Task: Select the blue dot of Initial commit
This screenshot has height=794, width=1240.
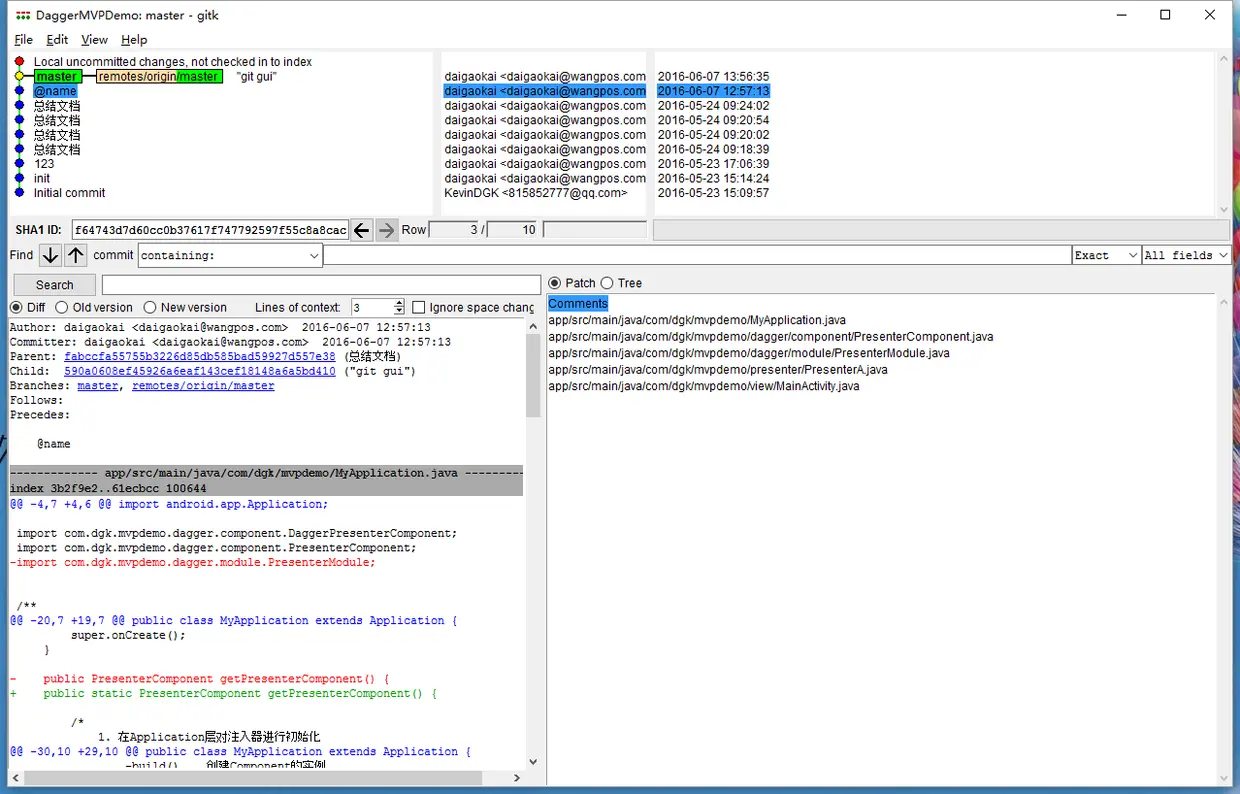Action: point(19,193)
